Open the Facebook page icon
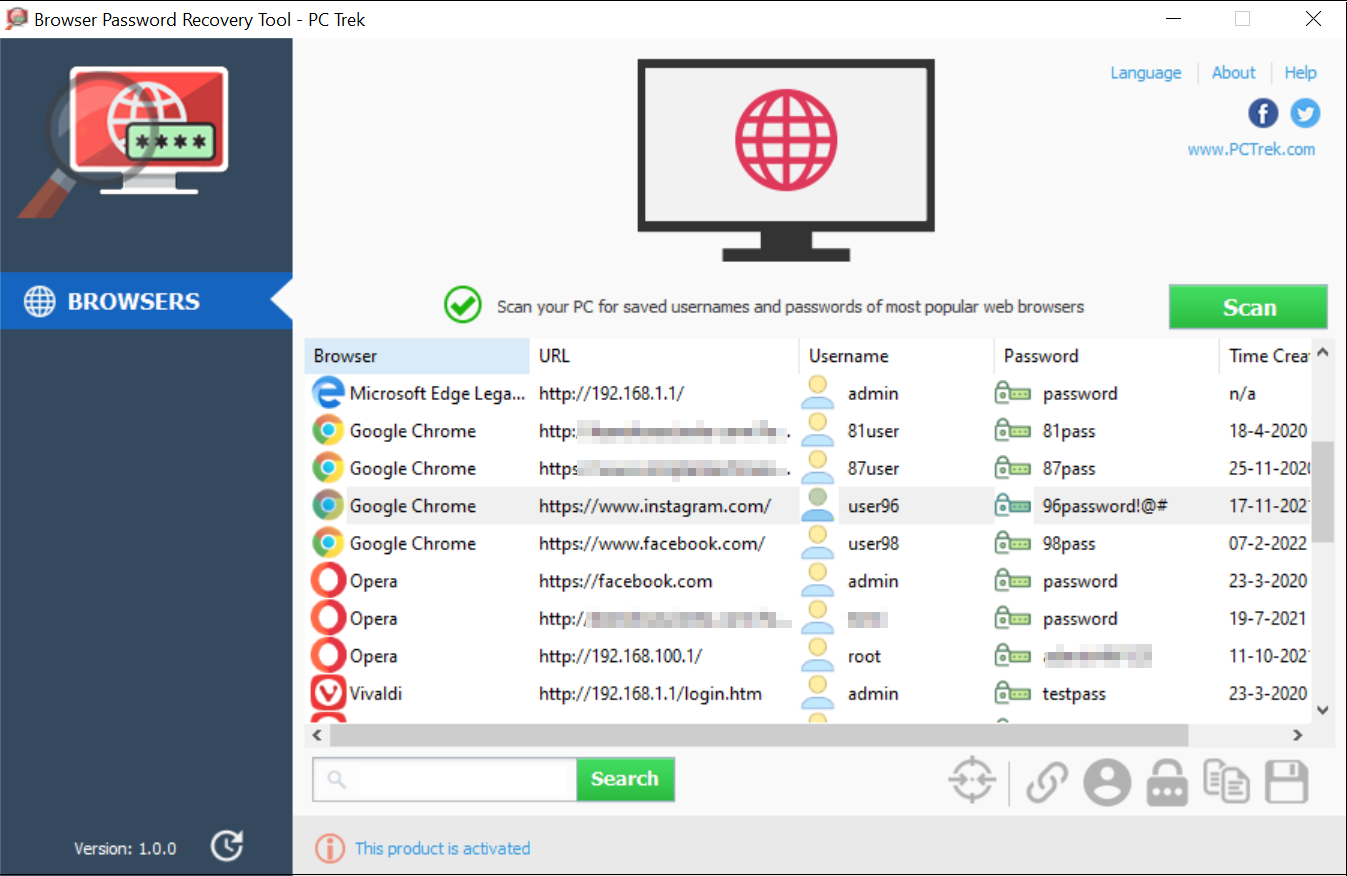Viewport: 1347px width, 876px height. [1263, 113]
